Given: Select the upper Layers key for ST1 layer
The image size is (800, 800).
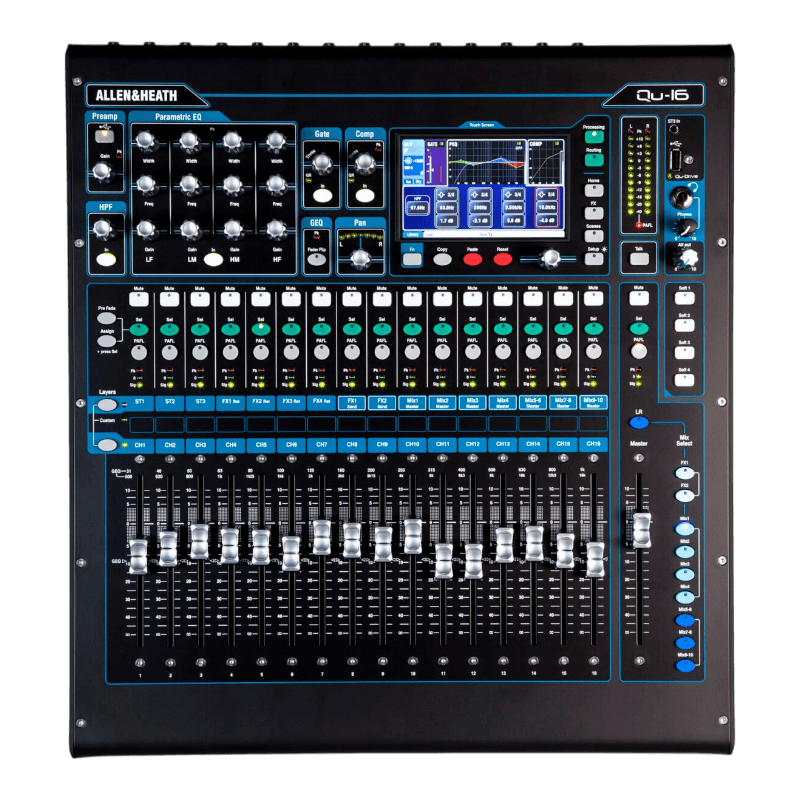Looking at the screenshot, I should coord(107,405).
